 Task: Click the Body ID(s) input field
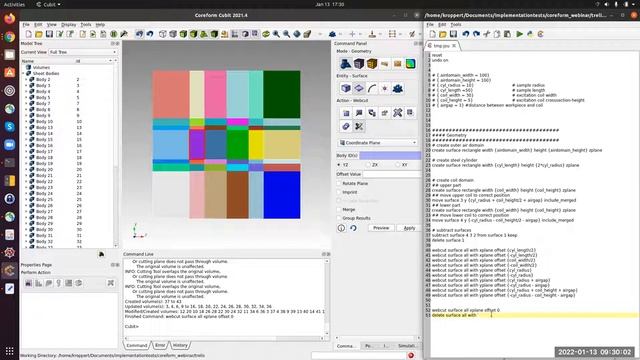click(390, 156)
